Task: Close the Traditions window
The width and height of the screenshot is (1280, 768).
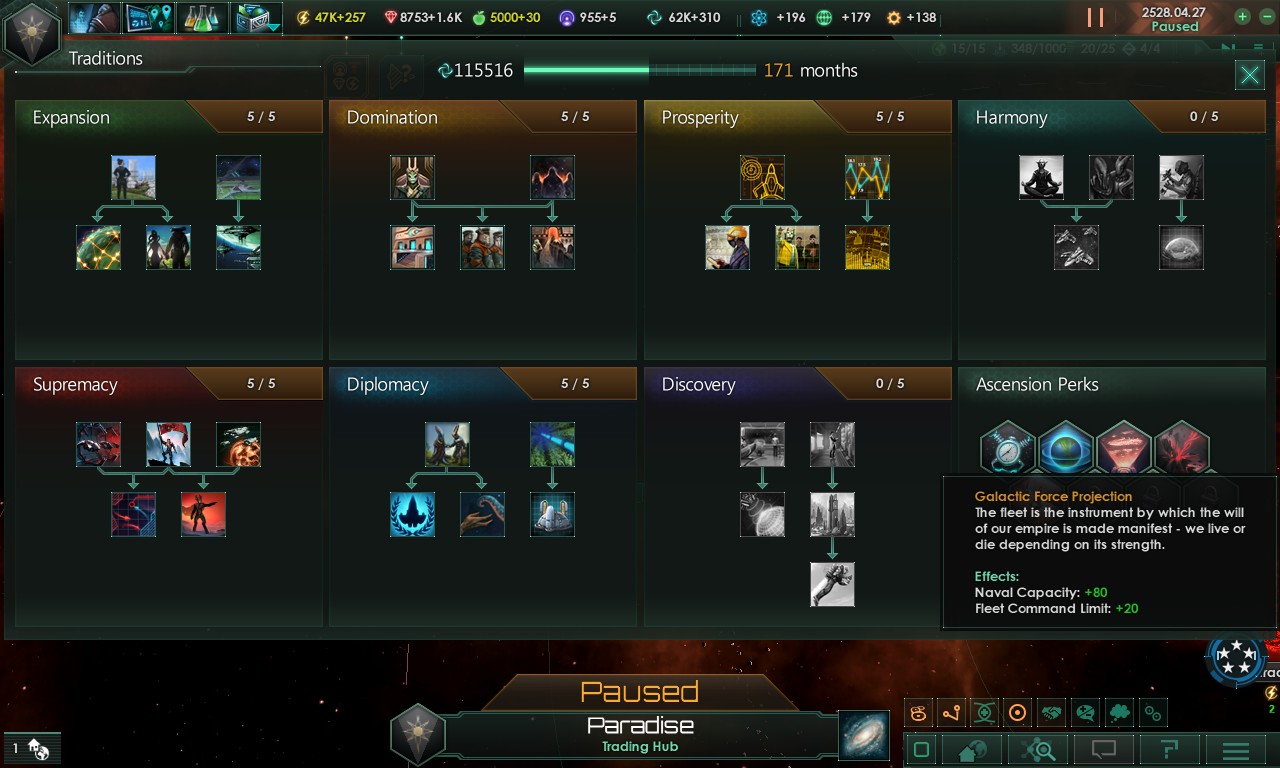Action: click(x=1249, y=75)
